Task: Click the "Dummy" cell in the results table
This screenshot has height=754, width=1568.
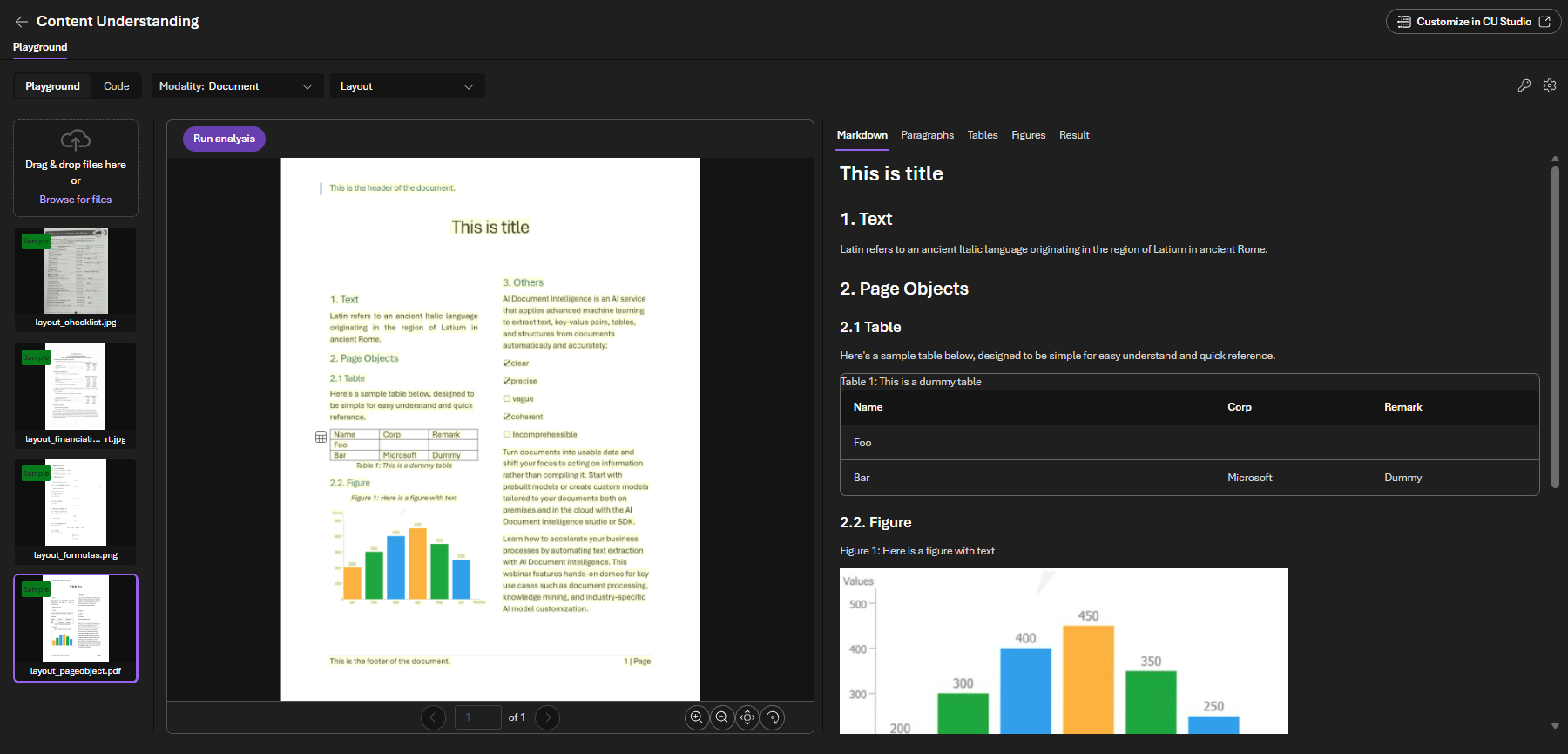Action: [1403, 478]
